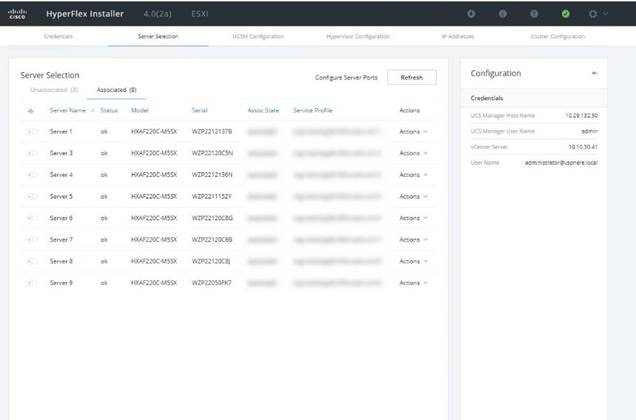Click serial WZP22050FK7
The height and width of the screenshot is (420, 636).
(x=211, y=283)
